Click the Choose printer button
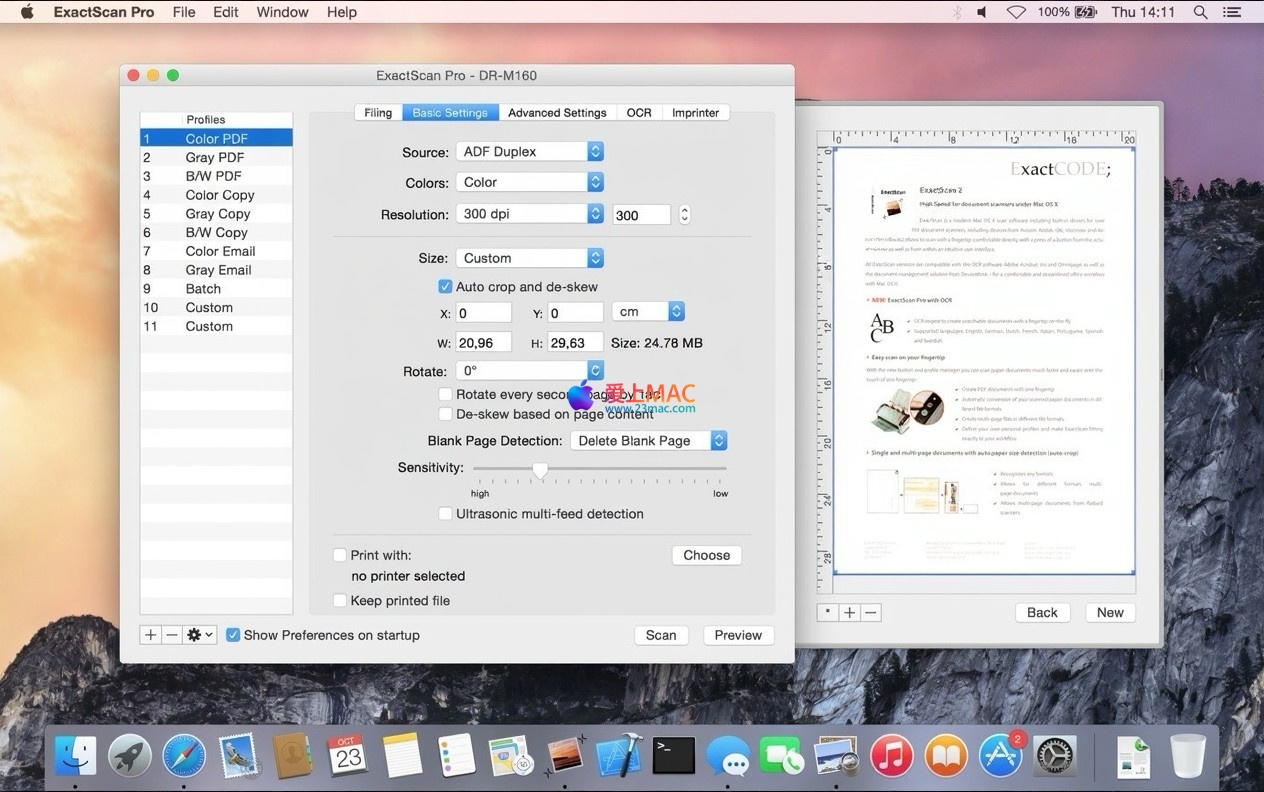Viewport: 1264px width, 792px height. [706, 555]
